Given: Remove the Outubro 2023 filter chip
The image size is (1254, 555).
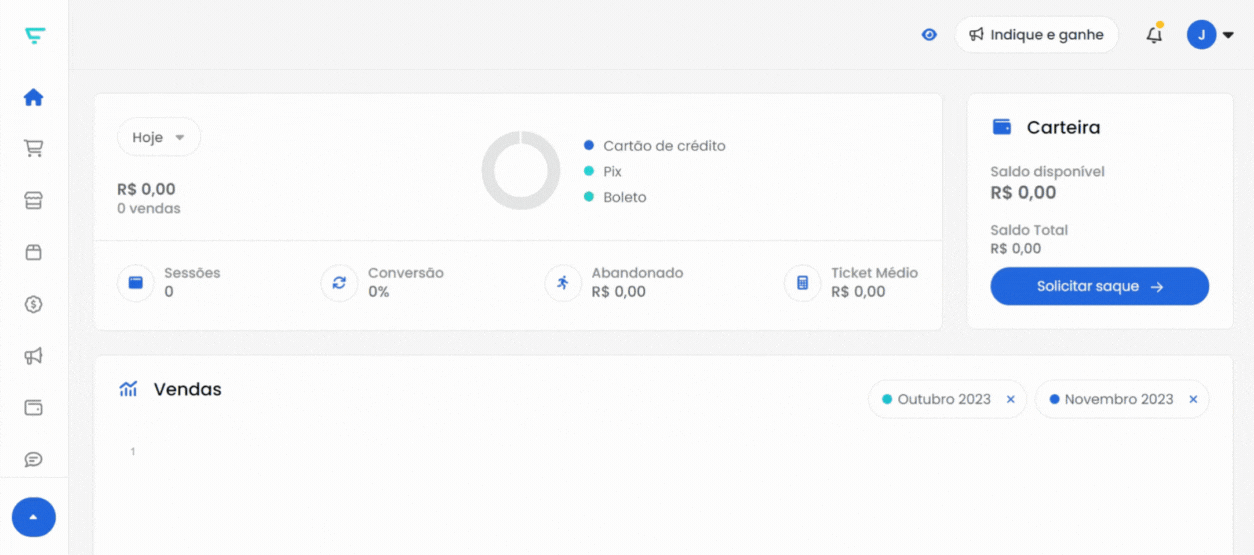Looking at the screenshot, I should coord(1010,399).
